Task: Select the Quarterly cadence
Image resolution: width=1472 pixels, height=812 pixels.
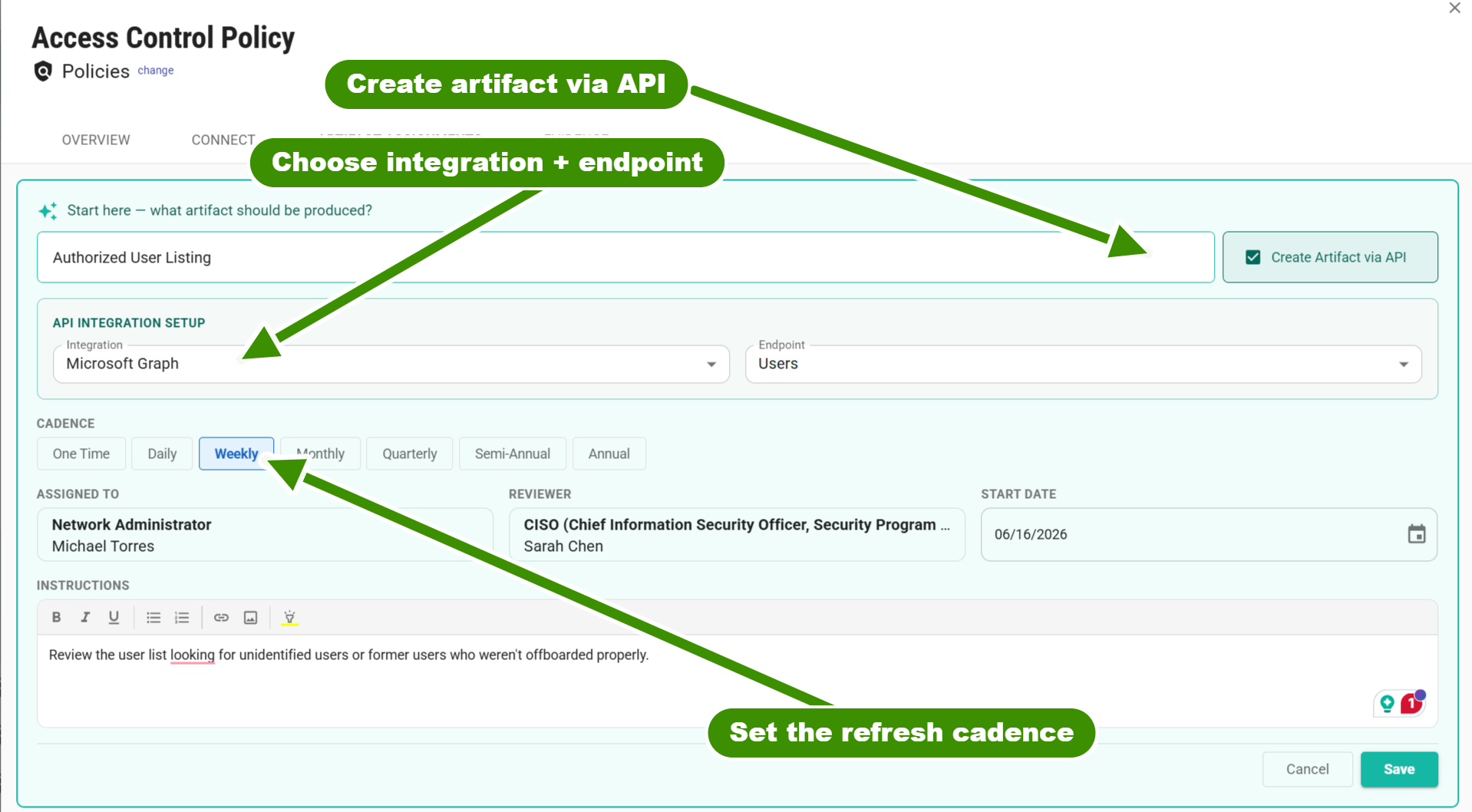Action: (410, 454)
